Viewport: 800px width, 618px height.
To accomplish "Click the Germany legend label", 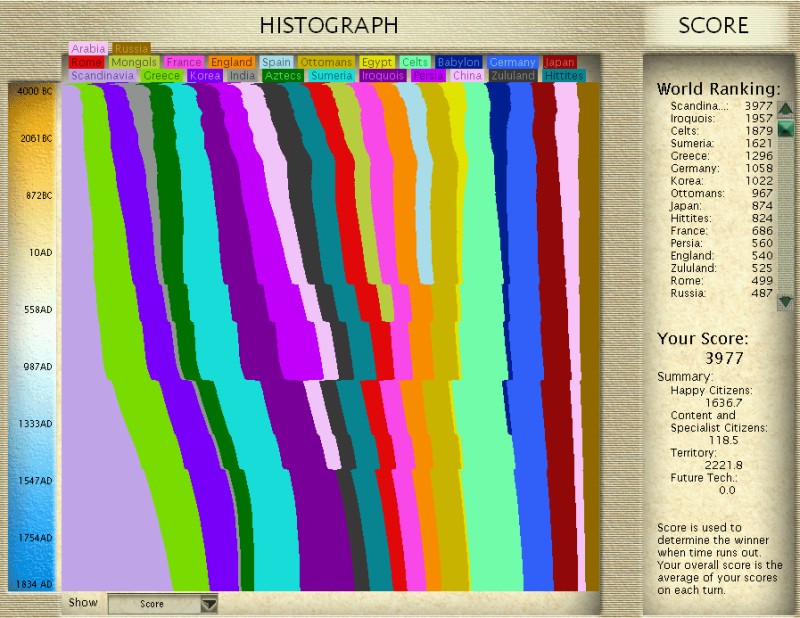I will 512,62.
